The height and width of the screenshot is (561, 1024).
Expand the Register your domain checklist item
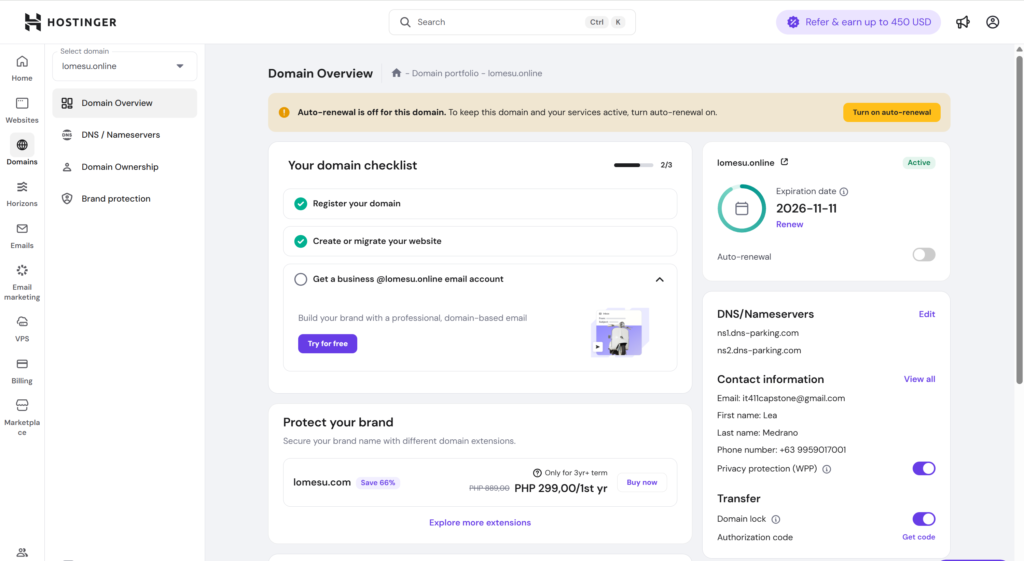point(480,204)
